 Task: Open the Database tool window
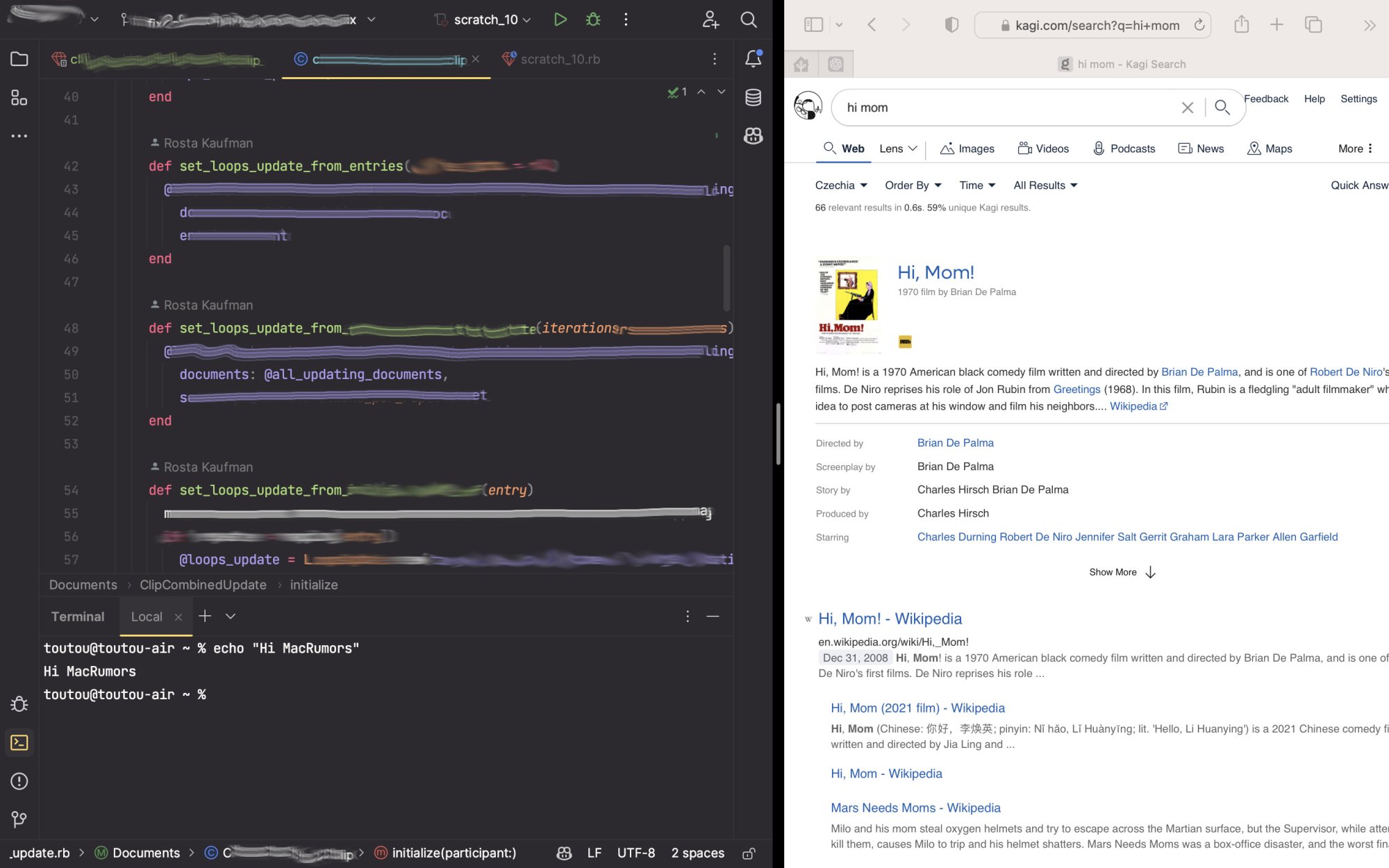[753, 97]
